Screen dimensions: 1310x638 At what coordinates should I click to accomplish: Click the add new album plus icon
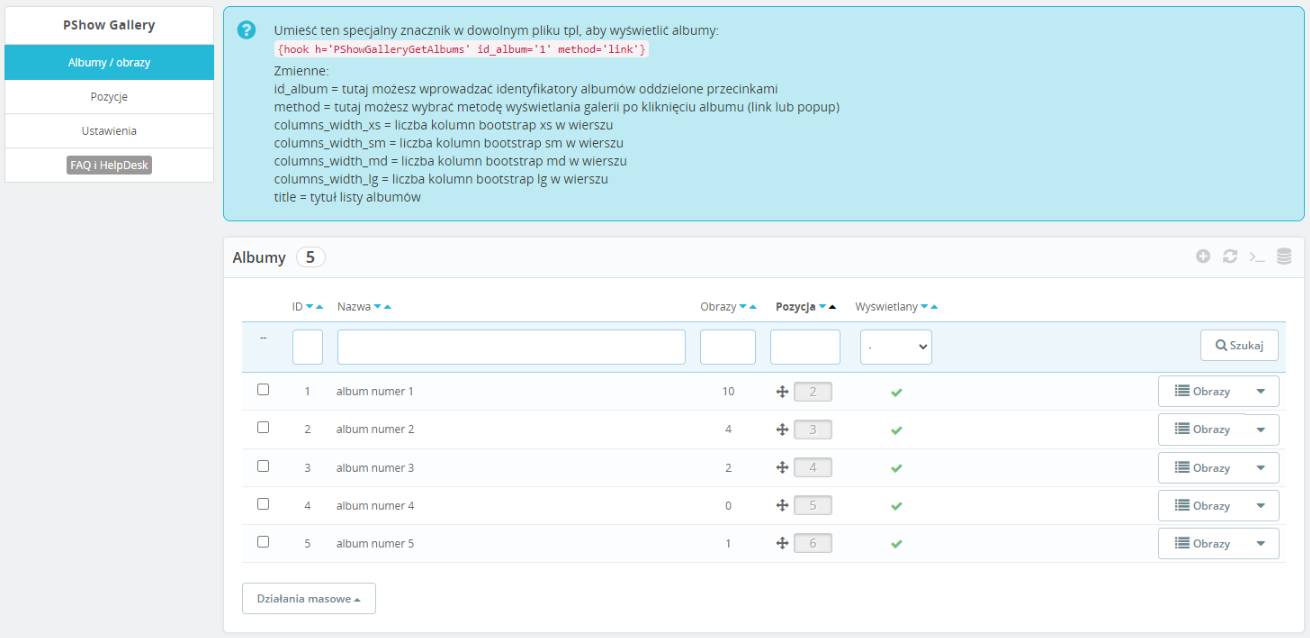(1203, 257)
